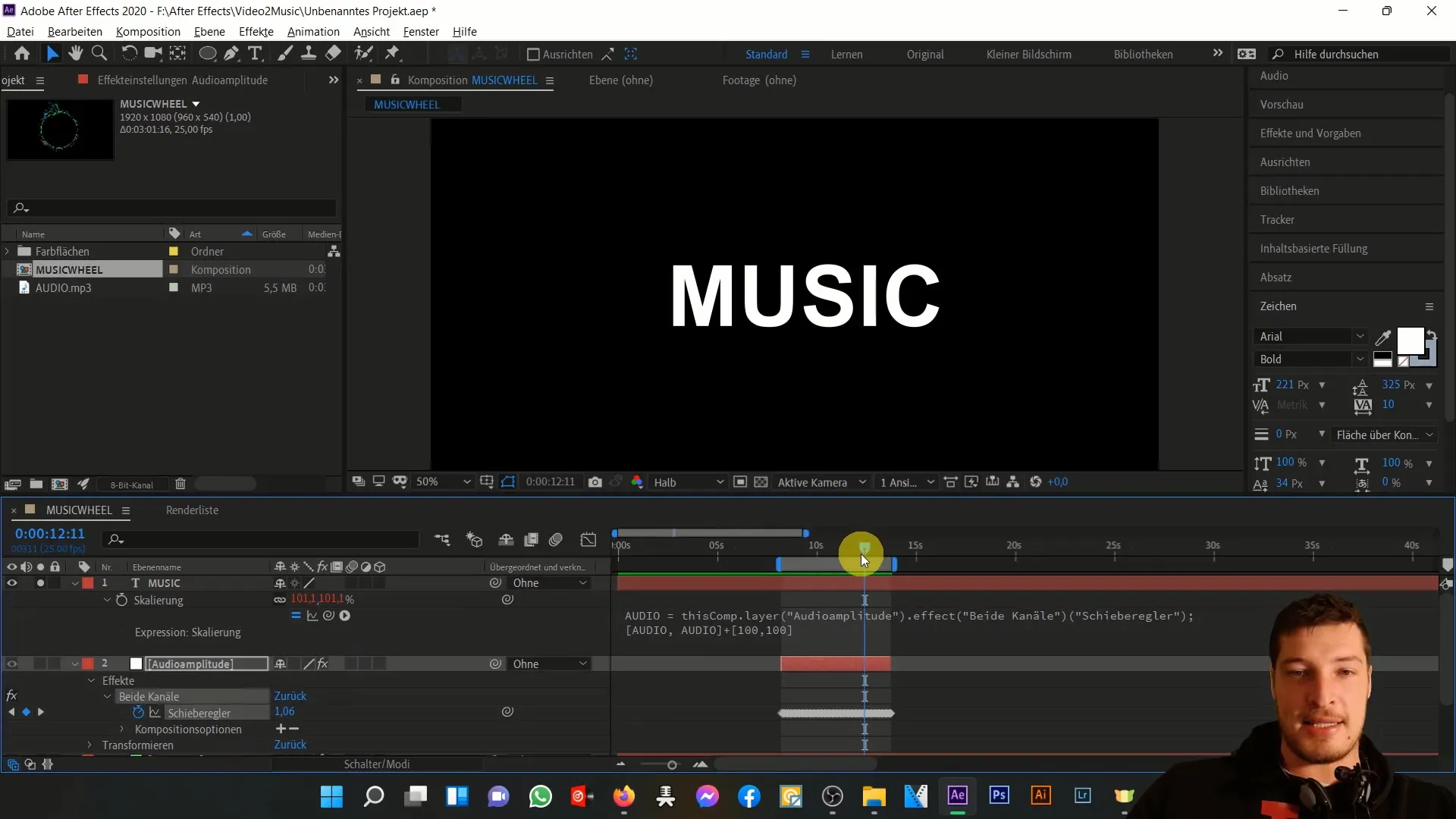Open the Effekte menu
The height and width of the screenshot is (819, 1456).
256,32
